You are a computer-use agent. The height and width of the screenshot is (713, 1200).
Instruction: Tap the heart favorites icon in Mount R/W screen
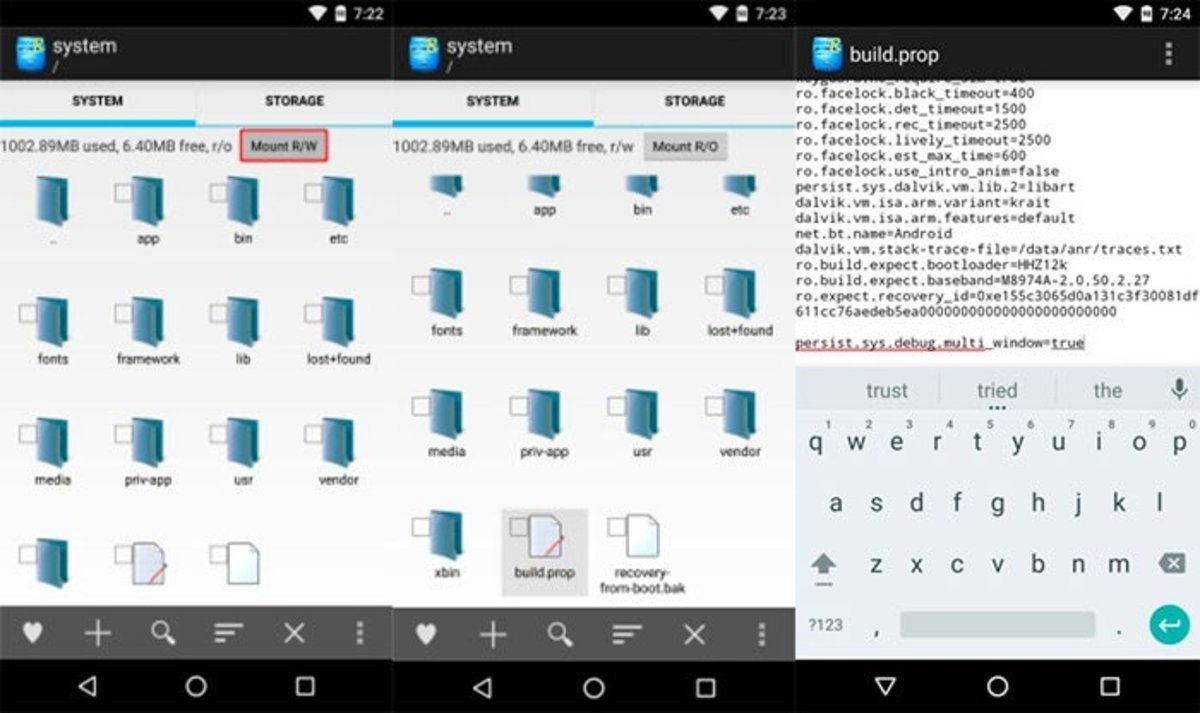[x=33, y=632]
